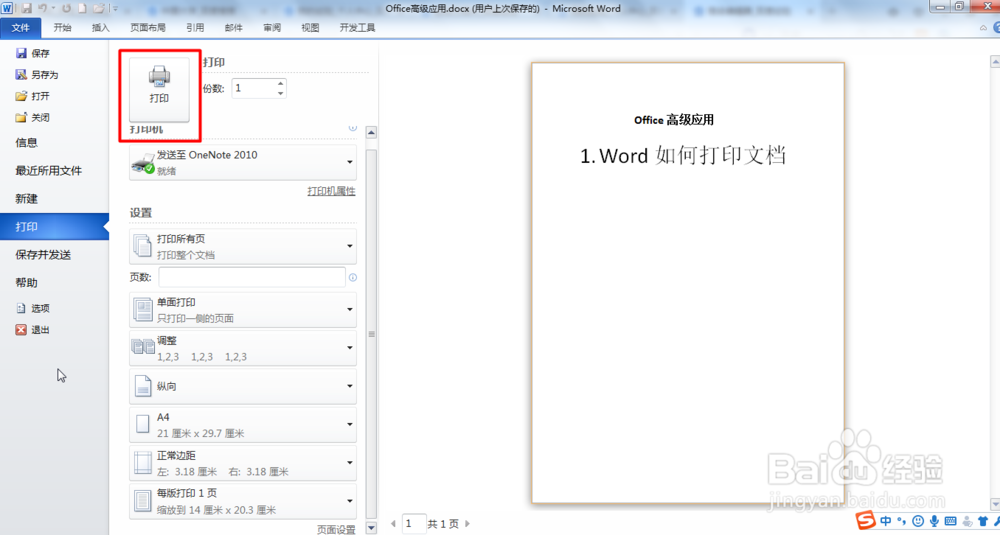Click Close (关闭) document in sidebar
Screen dimensions: 1000x535
click(33, 117)
